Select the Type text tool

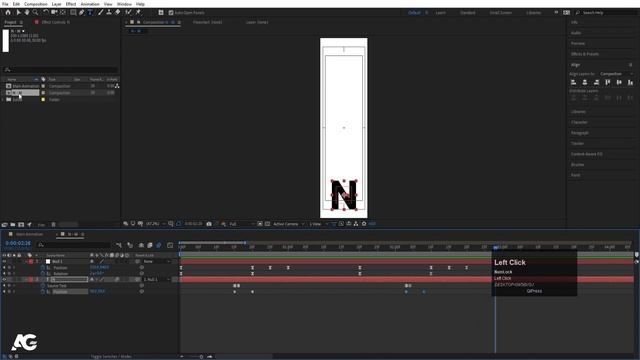coord(90,13)
